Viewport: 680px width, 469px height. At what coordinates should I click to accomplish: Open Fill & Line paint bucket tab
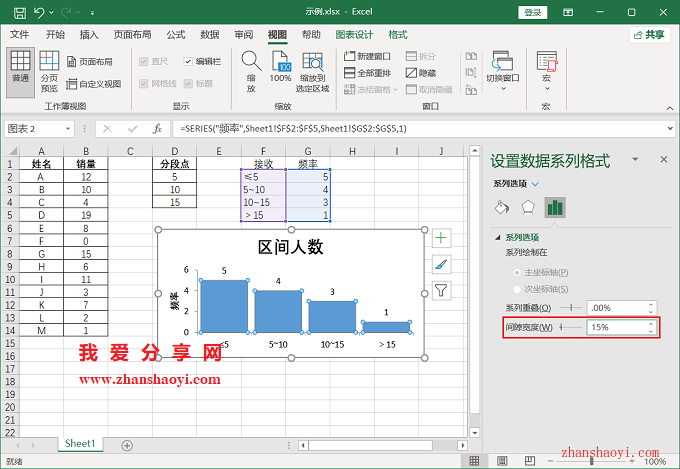click(502, 207)
